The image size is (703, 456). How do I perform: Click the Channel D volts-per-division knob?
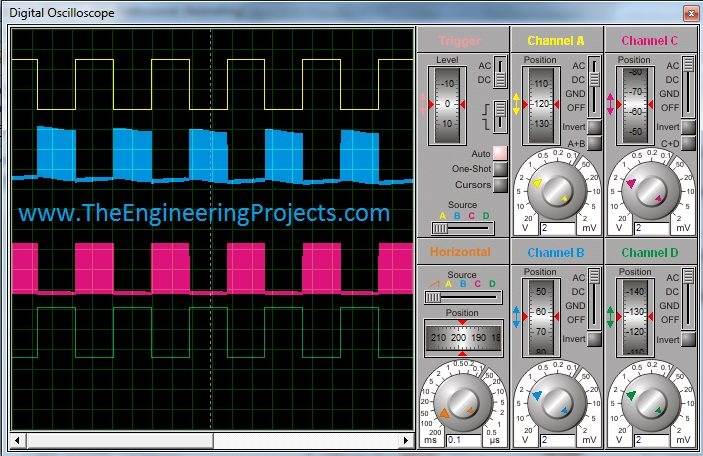pos(651,404)
